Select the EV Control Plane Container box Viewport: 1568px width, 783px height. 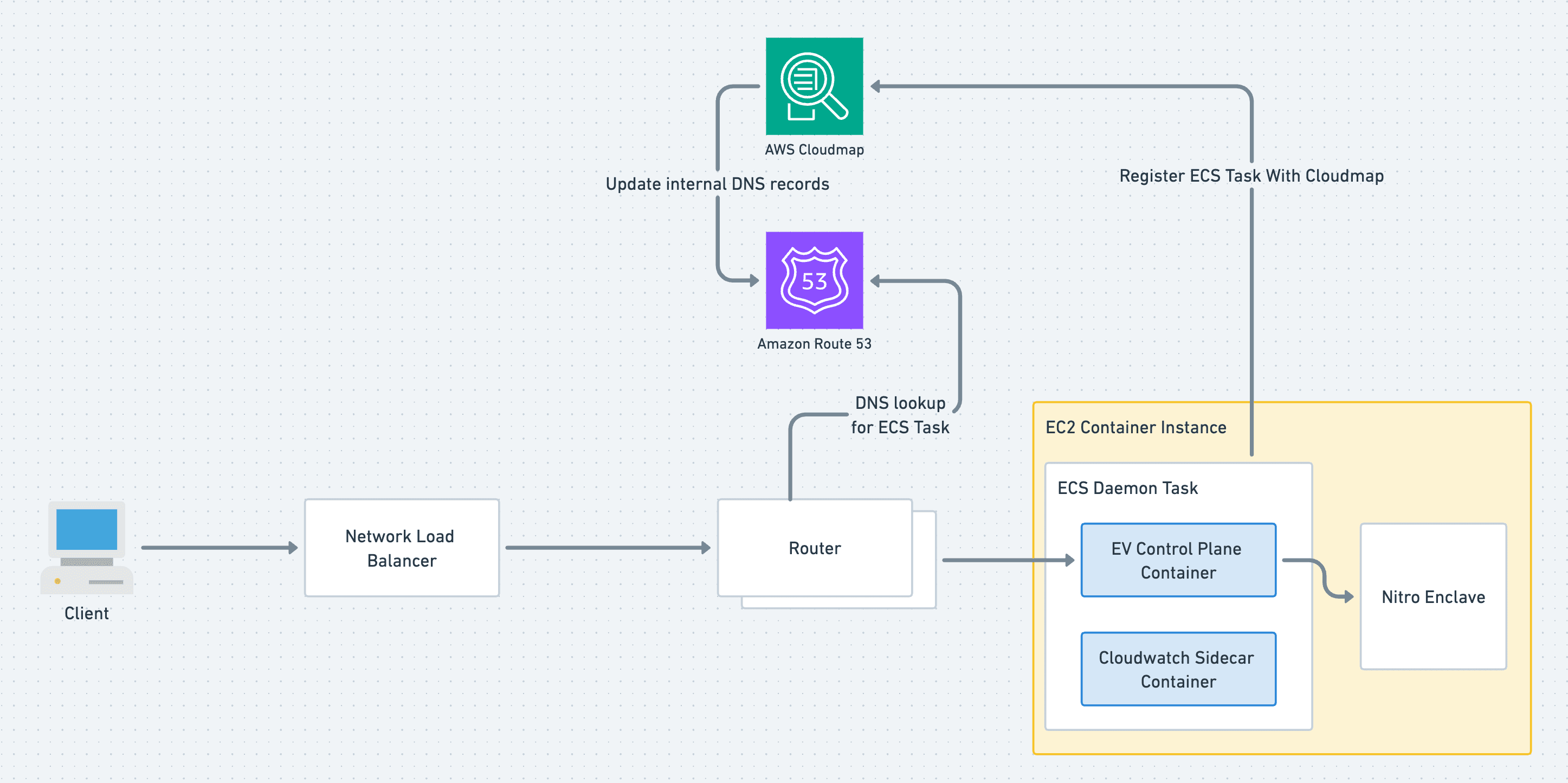point(1178,560)
